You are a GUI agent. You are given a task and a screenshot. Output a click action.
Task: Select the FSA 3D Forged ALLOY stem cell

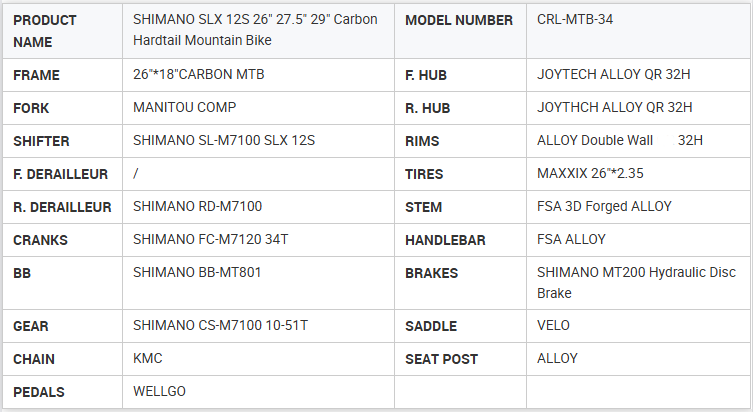pos(604,207)
